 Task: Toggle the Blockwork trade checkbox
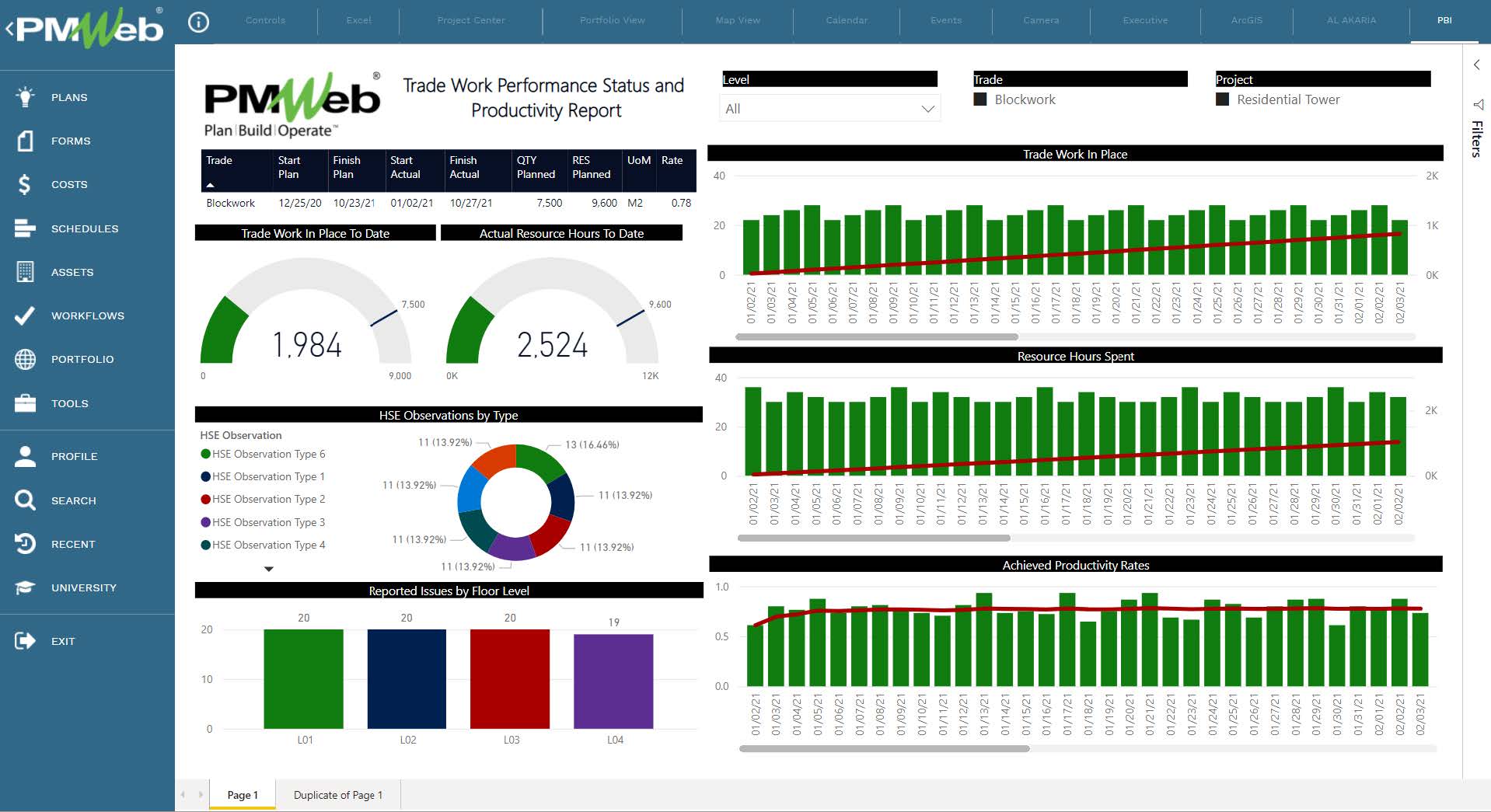pyautogui.click(x=980, y=99)
